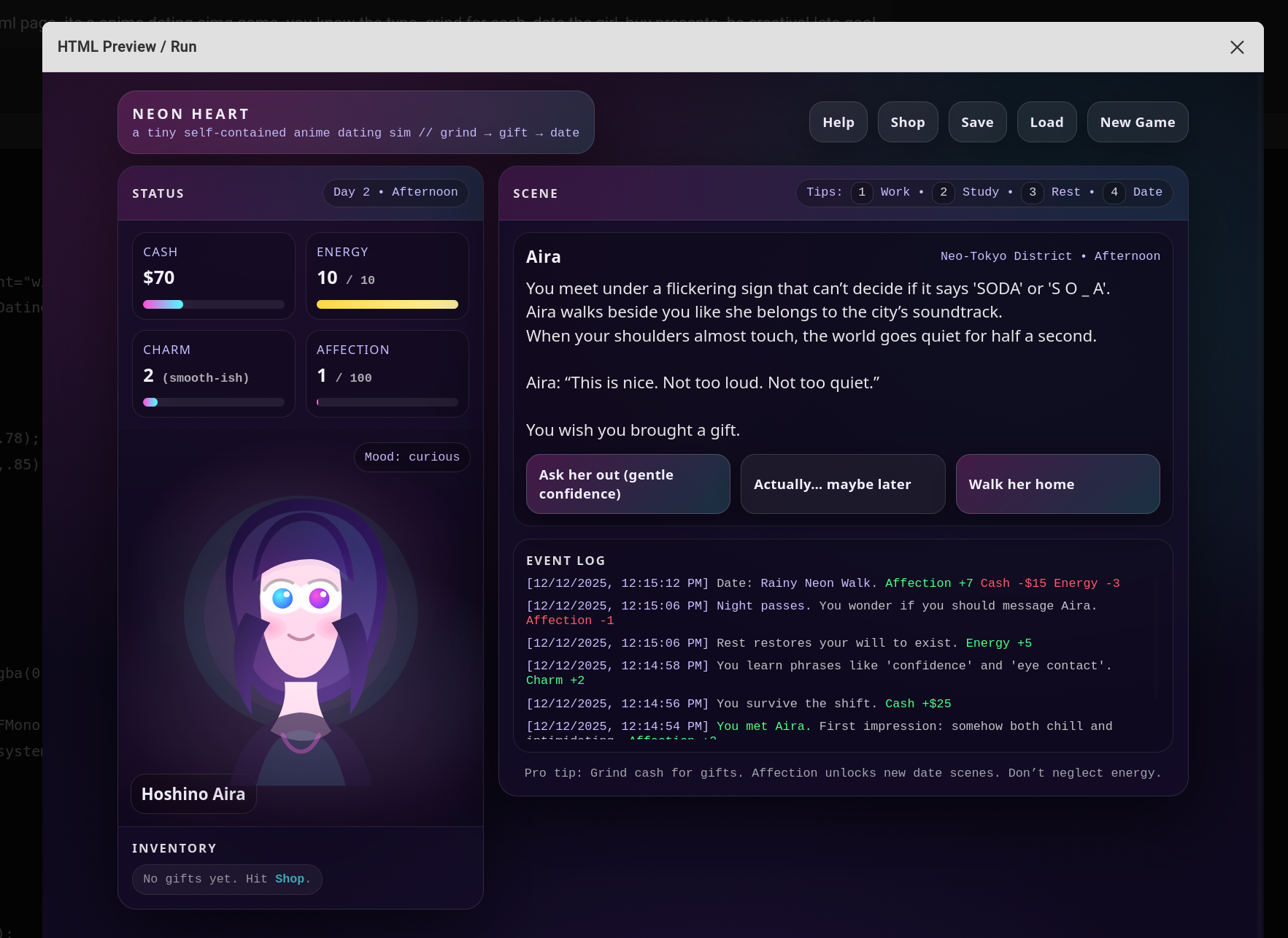The width and height of the screenshot is (1288, 938).
Task: Click the energy value 10 / 10
Action: (346, 278)
